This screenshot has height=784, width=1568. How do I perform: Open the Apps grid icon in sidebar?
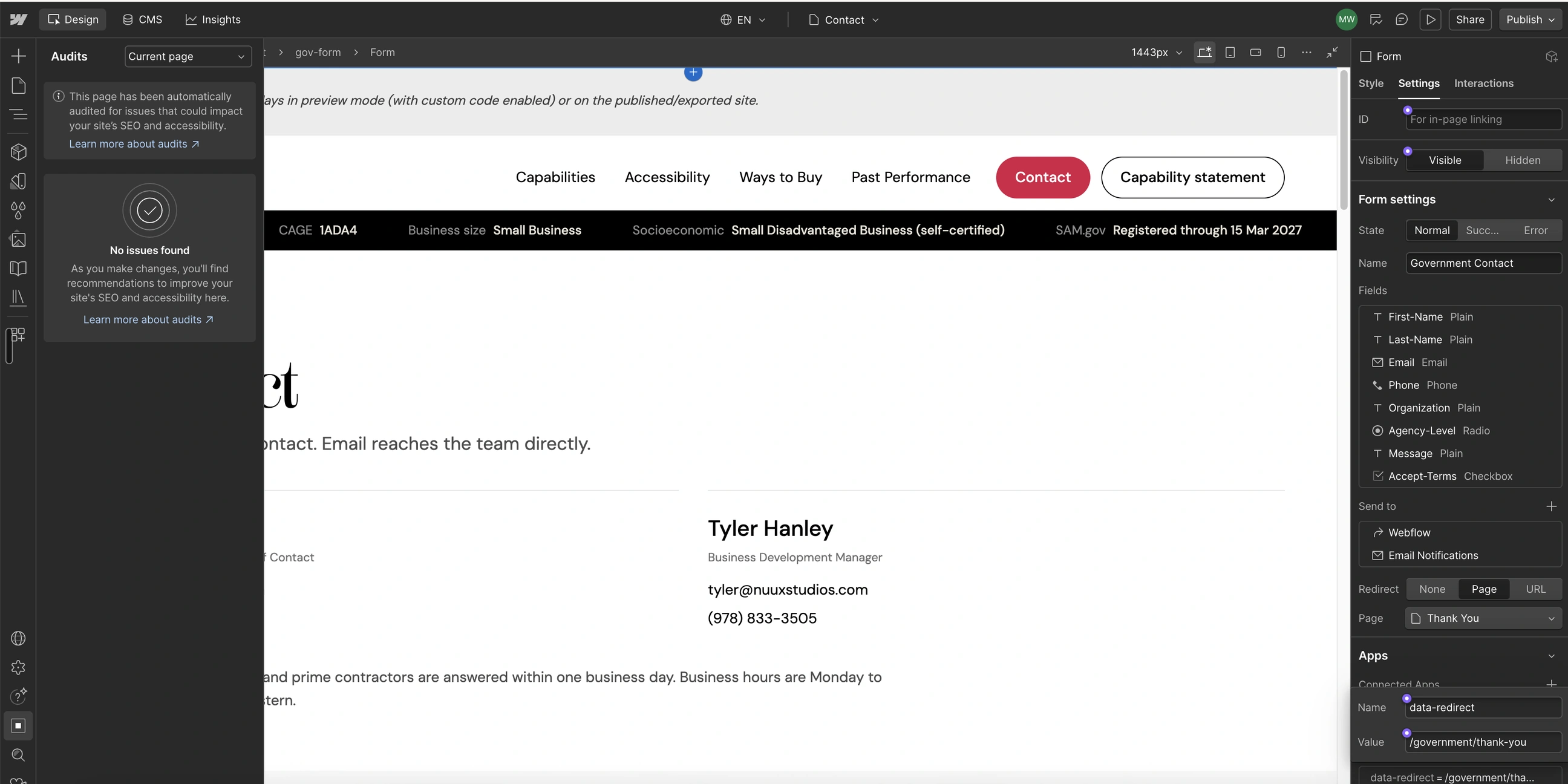(x=18, y=335)
